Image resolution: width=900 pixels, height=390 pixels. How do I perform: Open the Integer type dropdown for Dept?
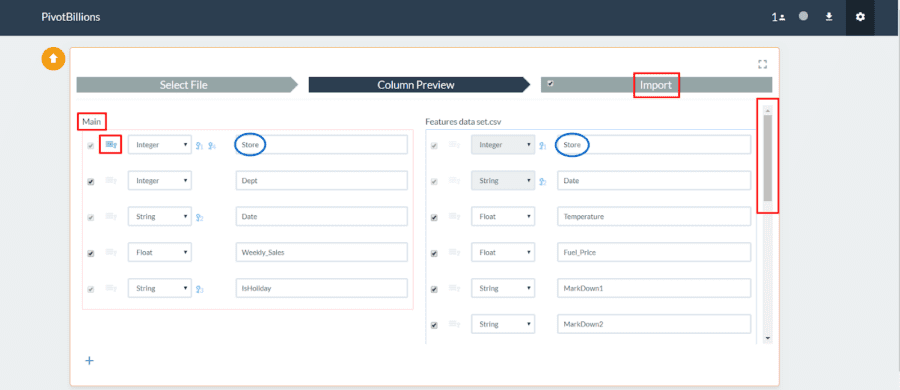click(x=160, y=180)
